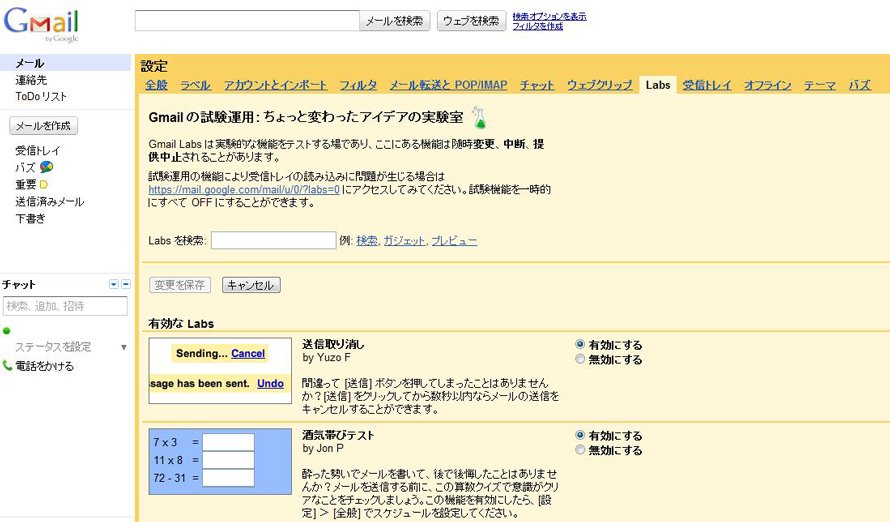This screenshot has height=522, width=890.
Task: Open the 受信トレイ sidebar folder
Action: (x=37, y=150)
